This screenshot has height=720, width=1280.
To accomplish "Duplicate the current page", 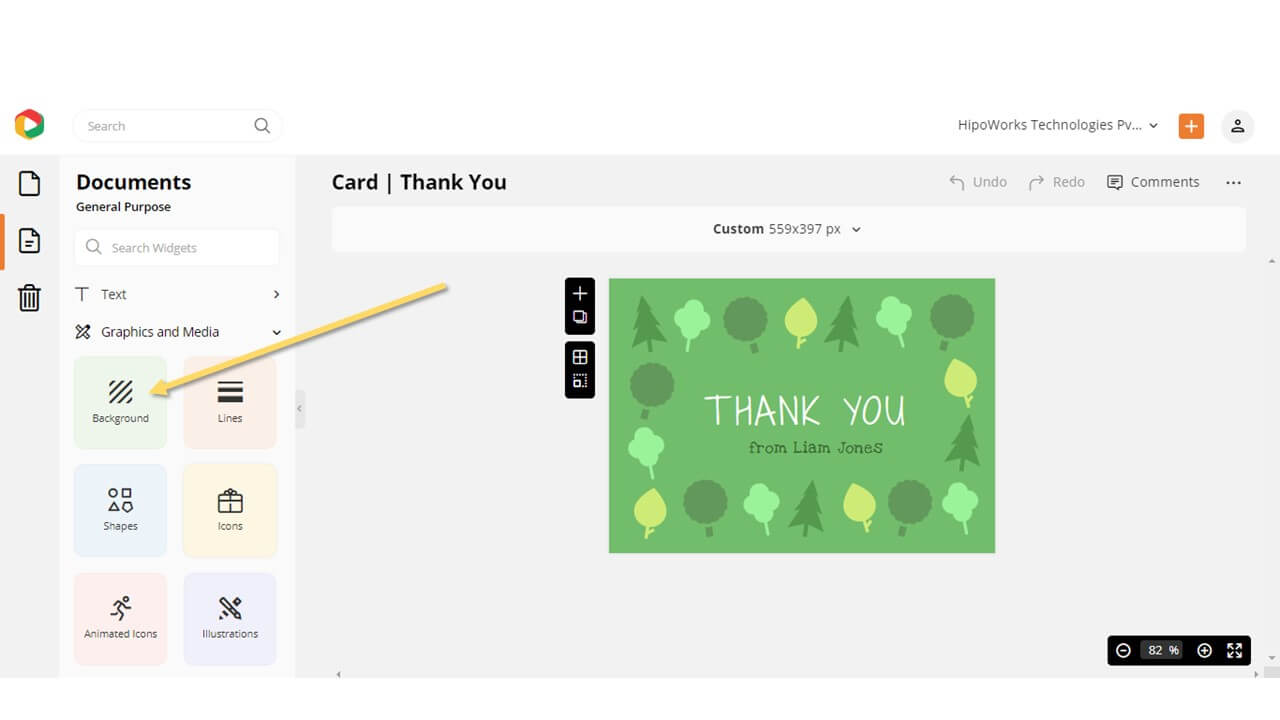I will coord(580,317).
